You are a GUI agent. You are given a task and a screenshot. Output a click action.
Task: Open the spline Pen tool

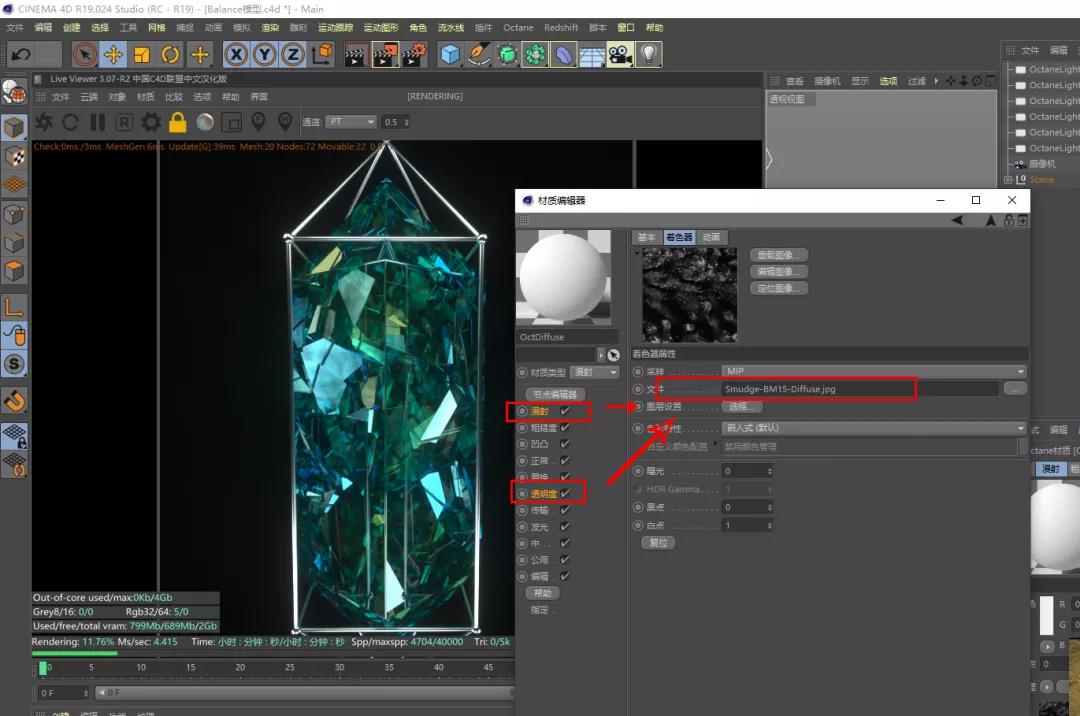click(479, 54)
